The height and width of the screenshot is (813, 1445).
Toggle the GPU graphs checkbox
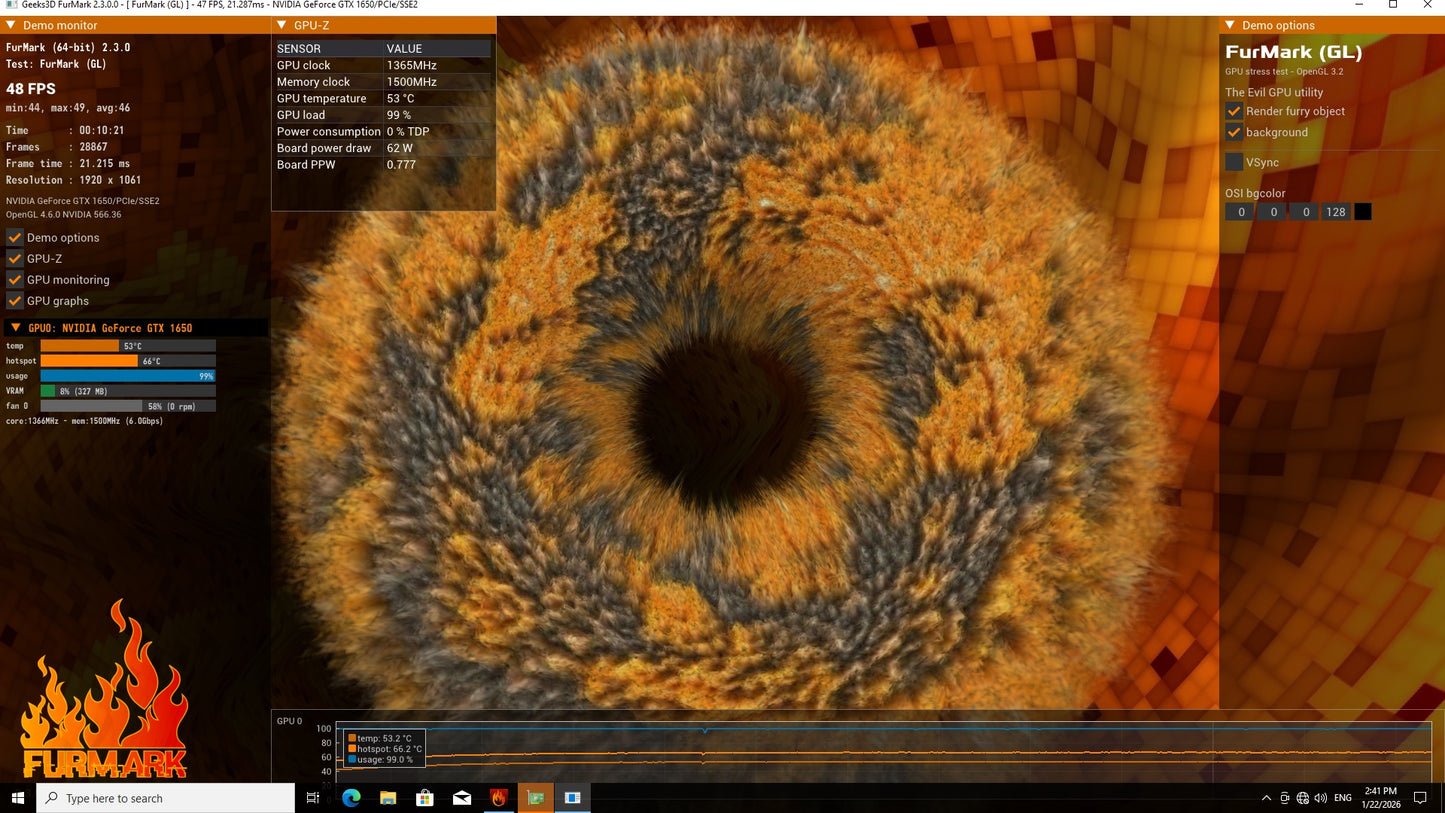[x=15, y=301]
